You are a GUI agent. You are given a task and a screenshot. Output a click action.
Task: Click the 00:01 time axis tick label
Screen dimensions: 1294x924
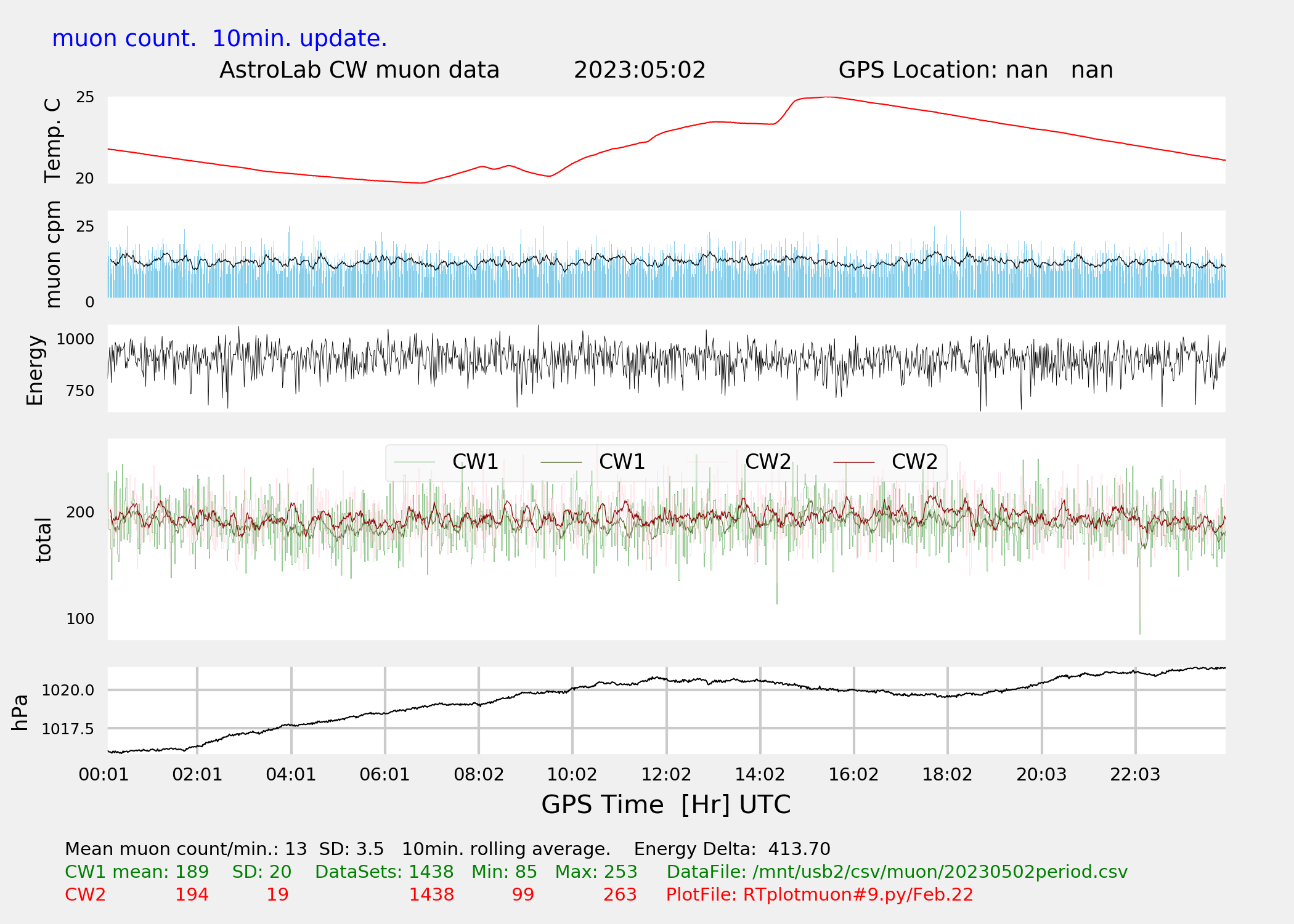pyautogui.click(x=104, y=774)
